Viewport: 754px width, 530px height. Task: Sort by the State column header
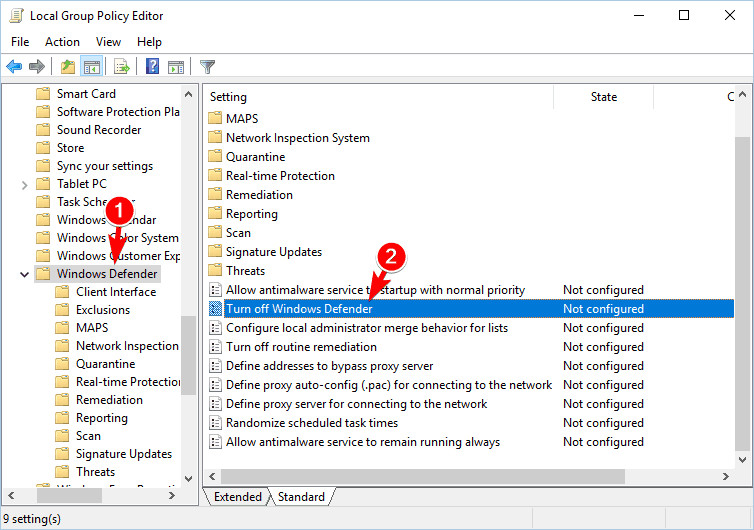603,97
